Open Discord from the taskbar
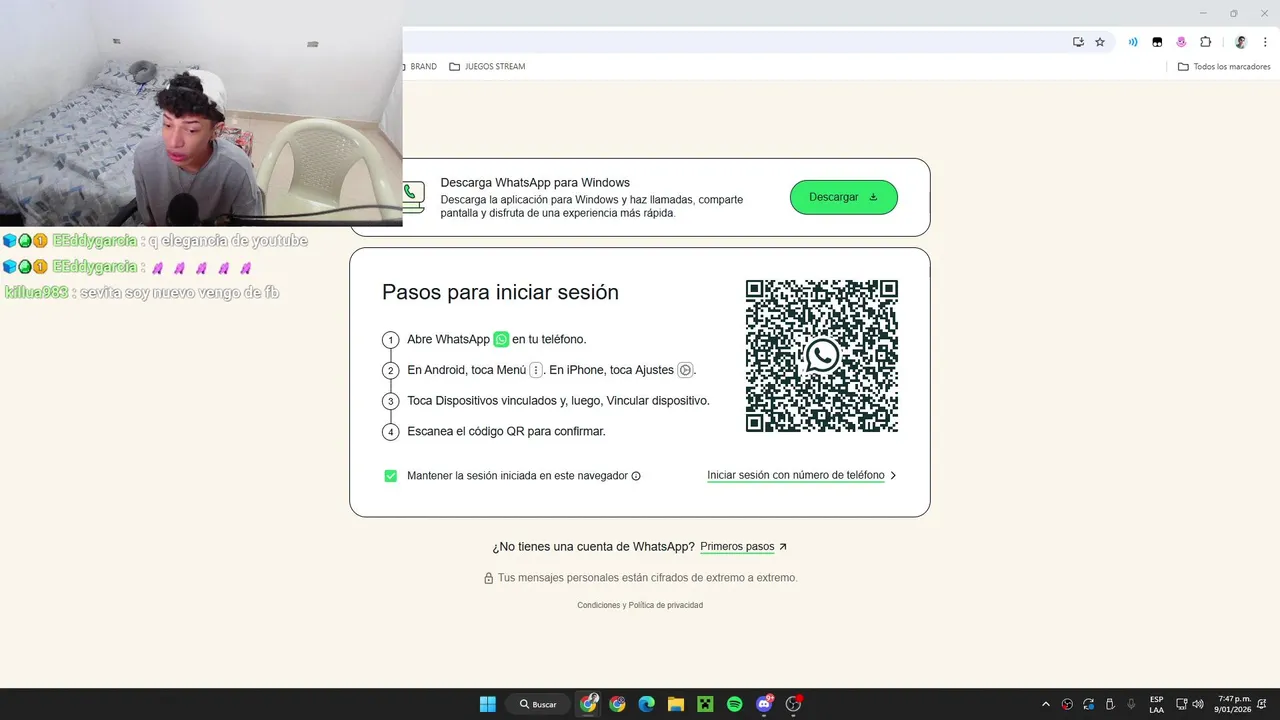Screen dimensions: 1280x720 (765, 704)
